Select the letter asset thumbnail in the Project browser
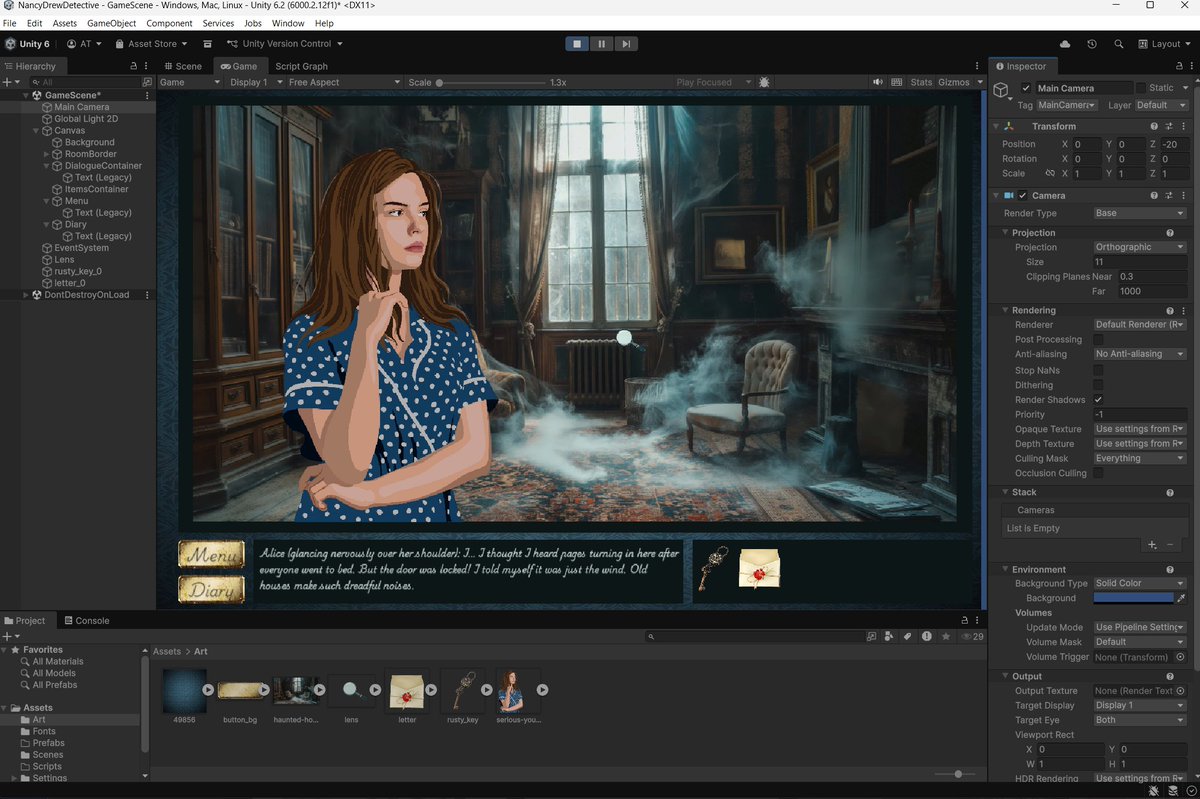Screen dimensions: 1200x799 [407, 690]
